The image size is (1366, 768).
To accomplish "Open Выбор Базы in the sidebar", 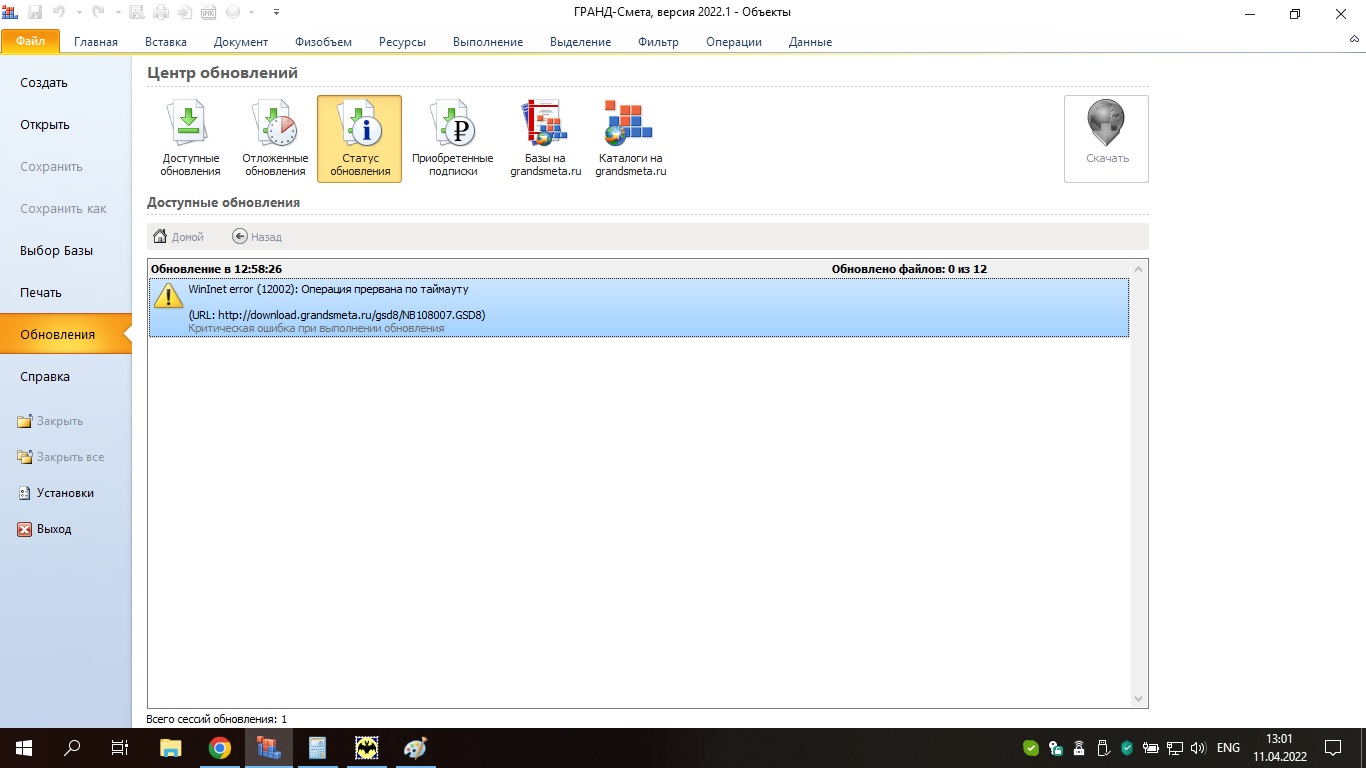I will click(65, 251).
